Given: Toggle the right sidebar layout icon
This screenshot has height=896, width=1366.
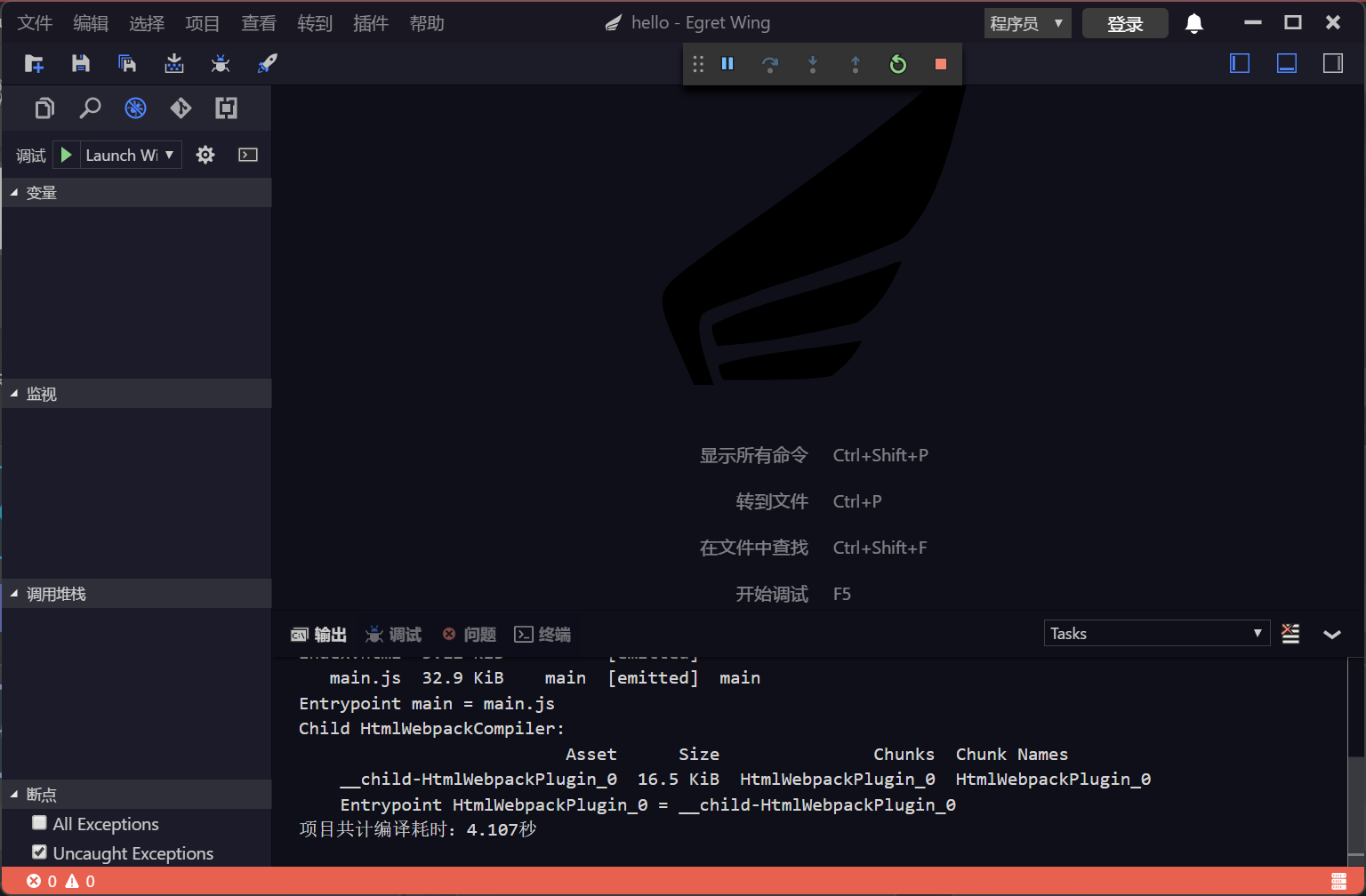Looking at the screenshot, I should (x=1333, y=63).
